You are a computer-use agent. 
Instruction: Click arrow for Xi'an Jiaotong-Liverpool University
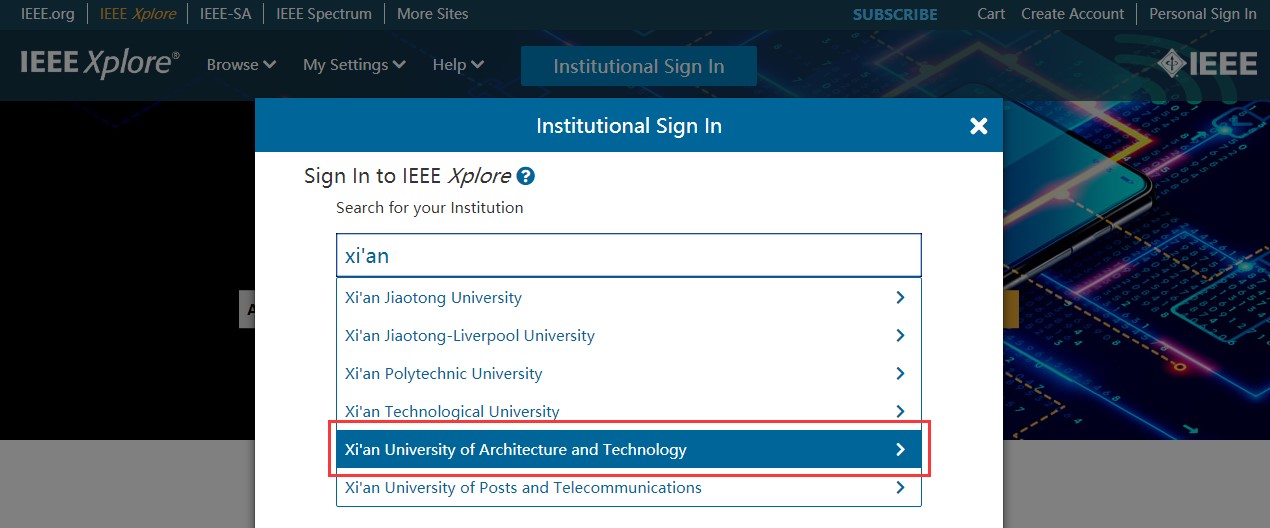click(x=900, y=335)
